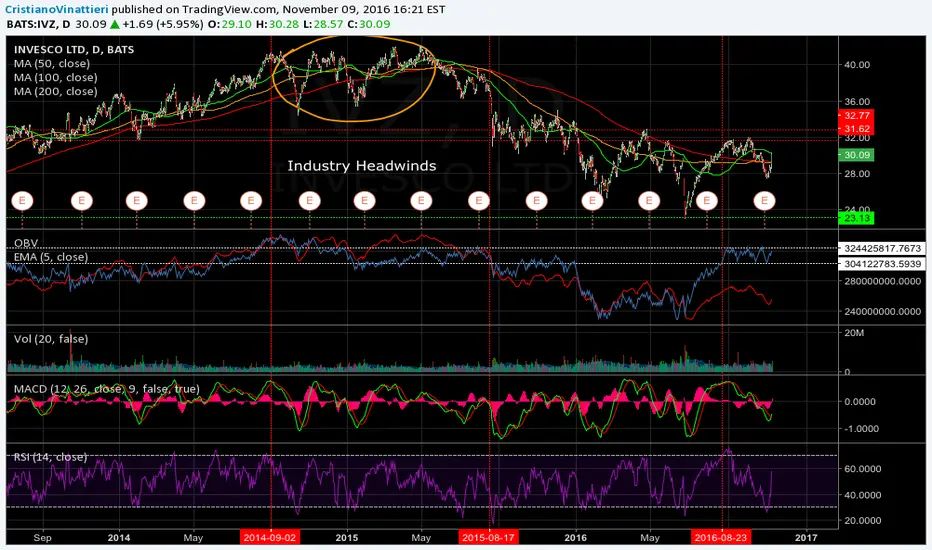Image resolution: width=932 pixels, height=550 pixels.
Task: Select the Vol (20, false) label
Action: click(x=51, y=339)
